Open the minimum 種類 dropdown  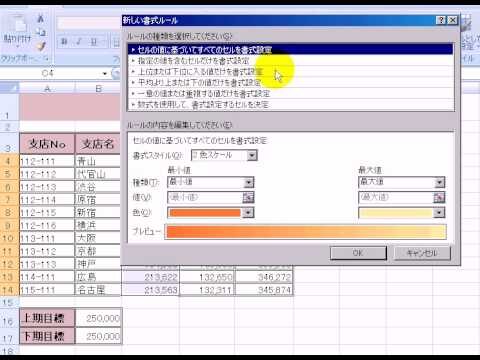coord(248,182)
